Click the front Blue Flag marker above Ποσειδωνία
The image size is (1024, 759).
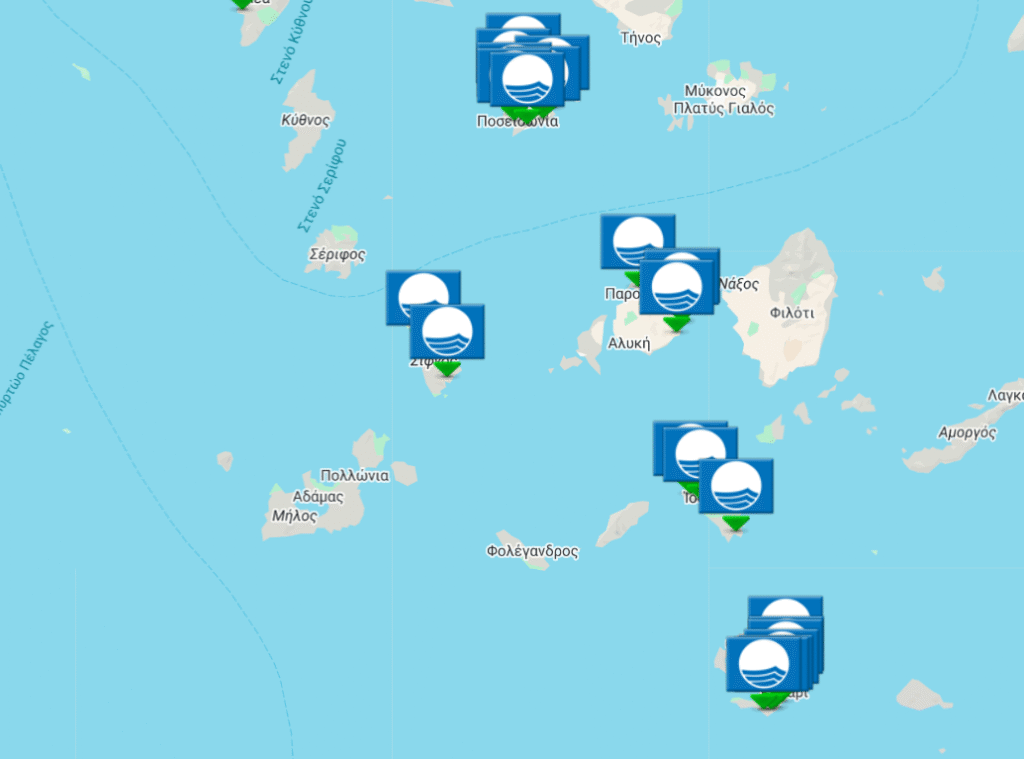coord(527,79)
